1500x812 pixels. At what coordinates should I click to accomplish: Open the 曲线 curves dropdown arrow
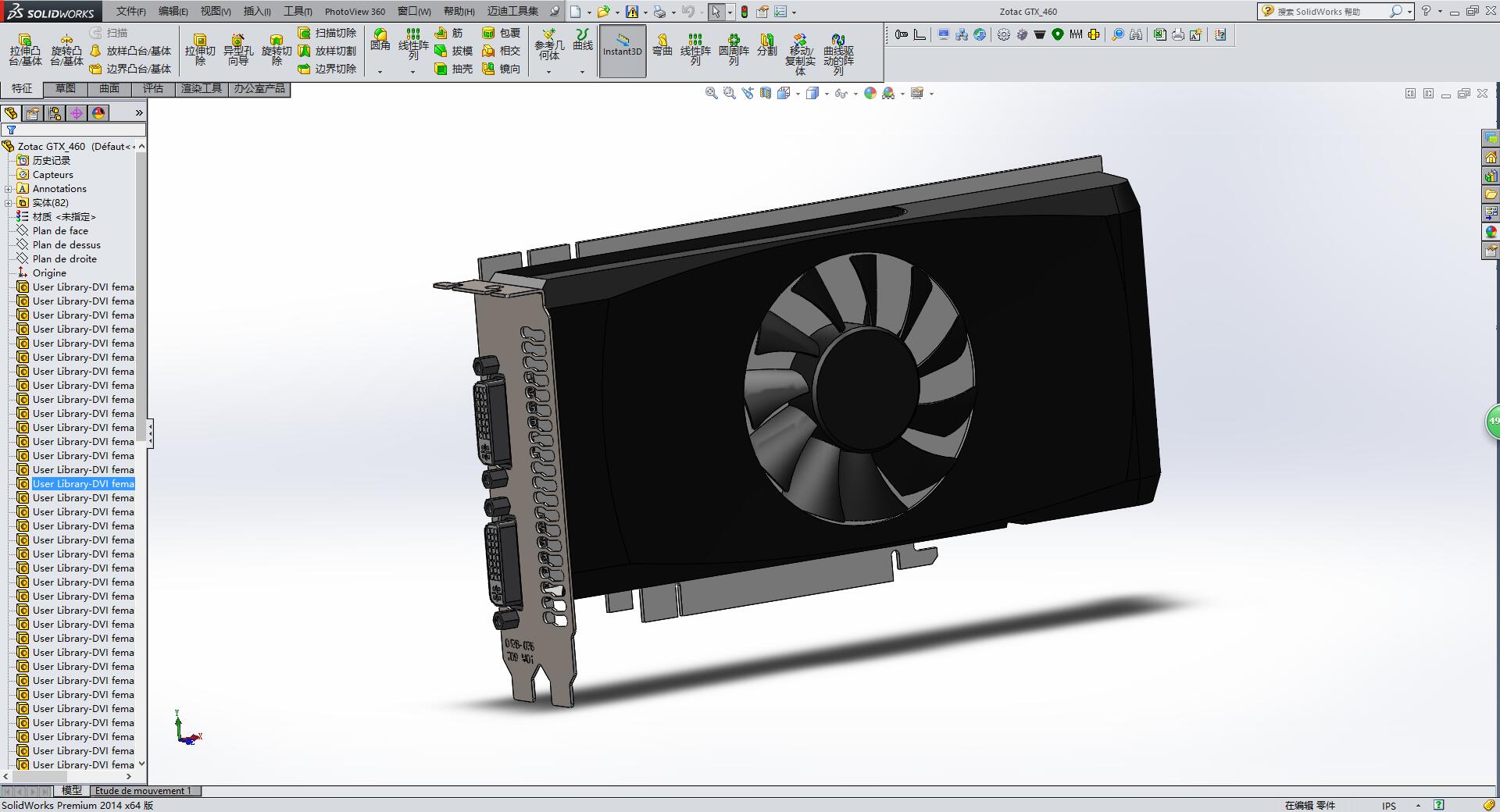coord(583,72)
